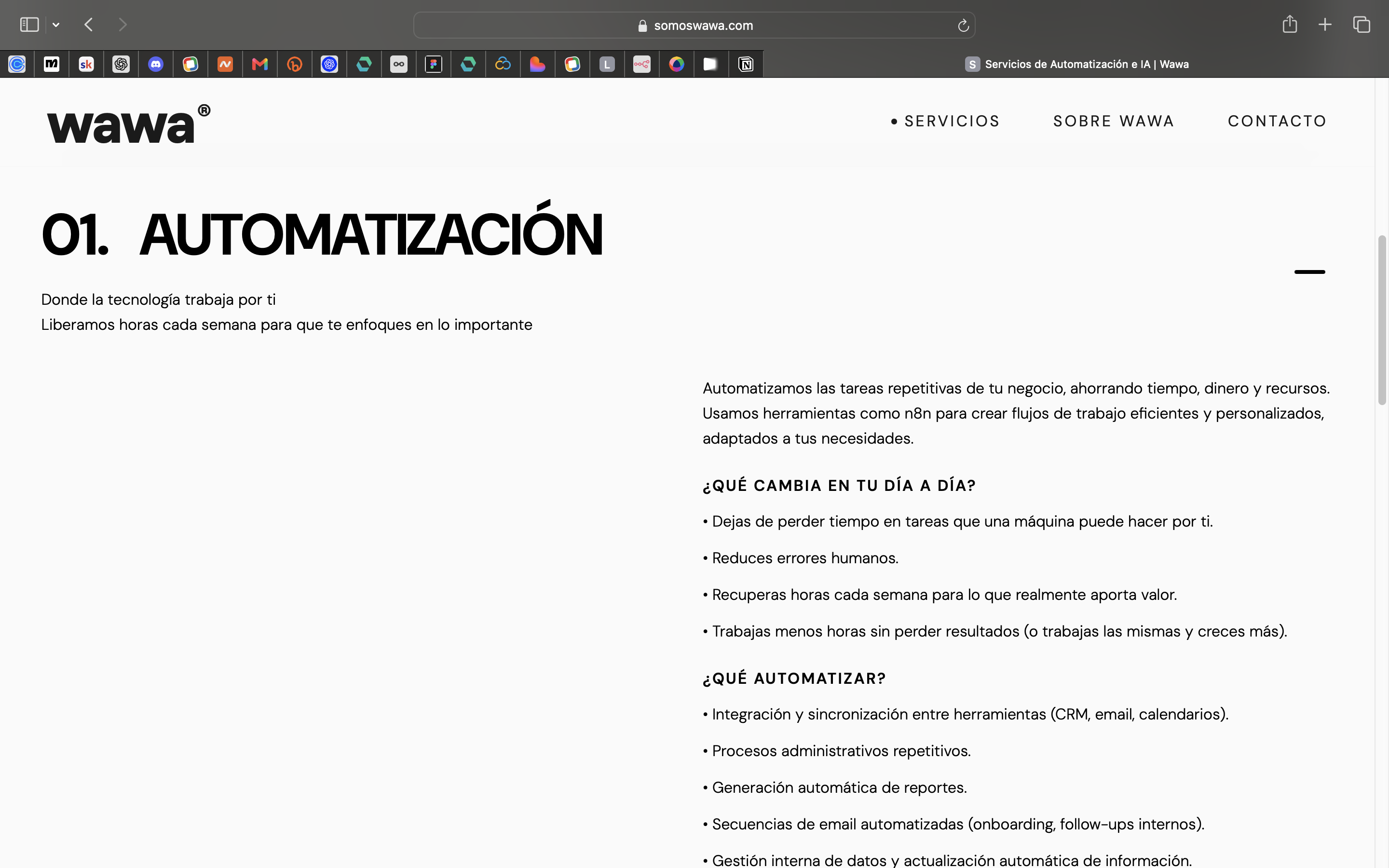
Task: Open the pinned gray 'L' tab
Action: [x=607, y=64]
